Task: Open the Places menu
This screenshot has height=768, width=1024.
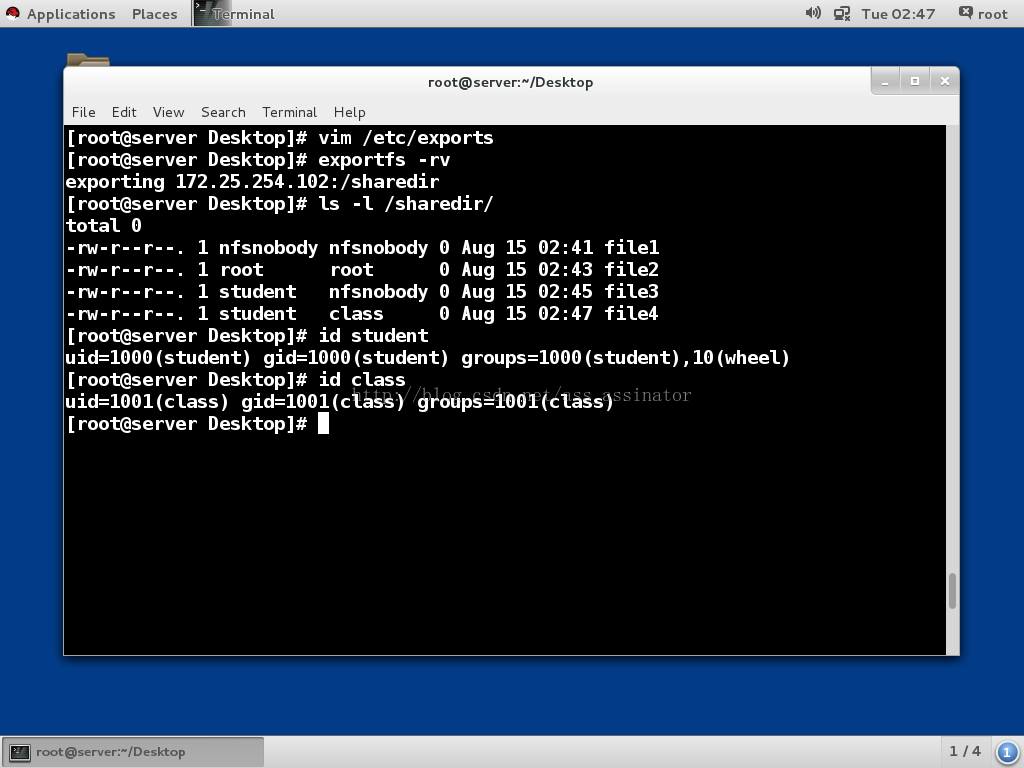Action: (154, 14)
